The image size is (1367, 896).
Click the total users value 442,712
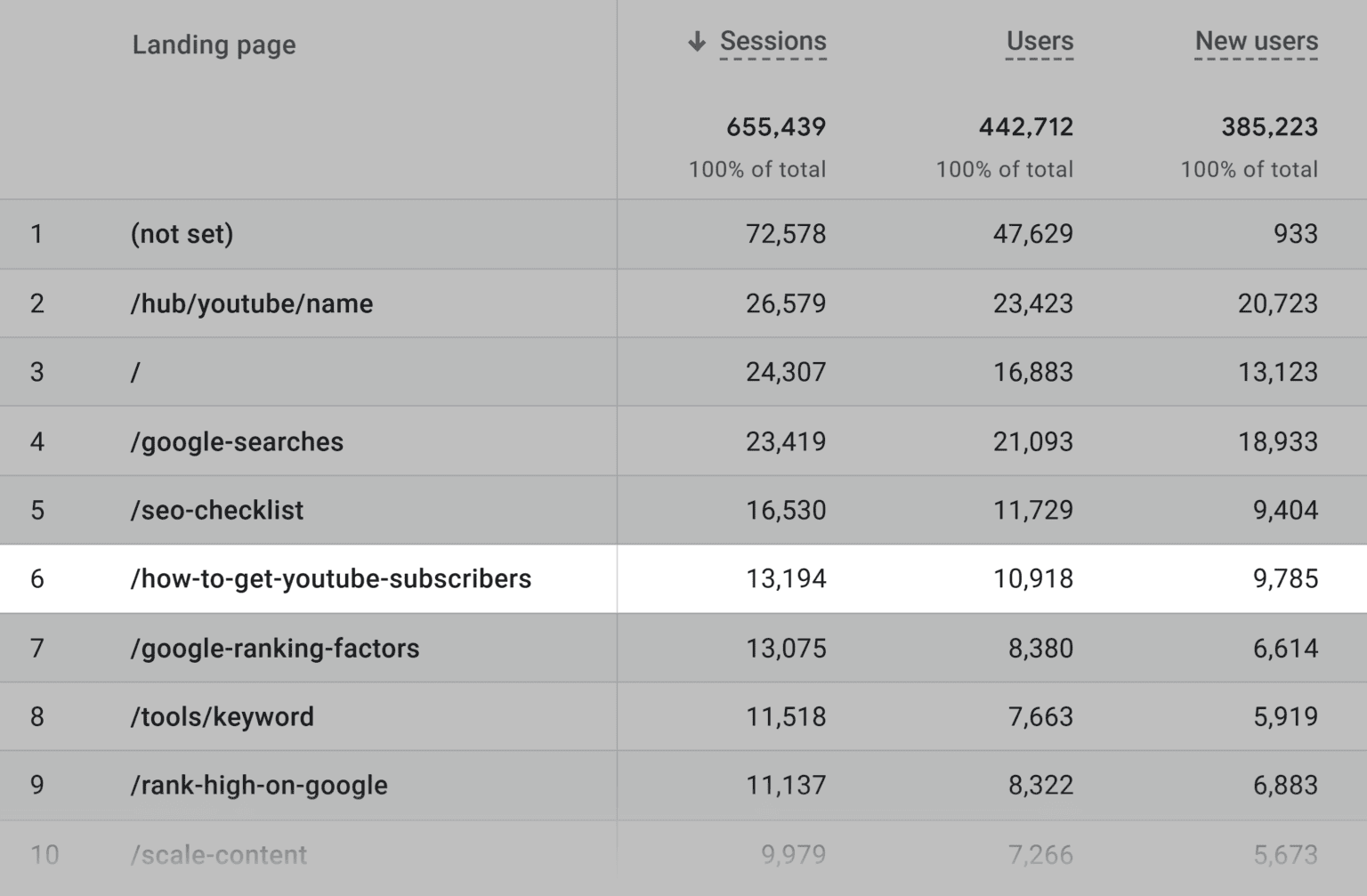[x=1025, y=126]
